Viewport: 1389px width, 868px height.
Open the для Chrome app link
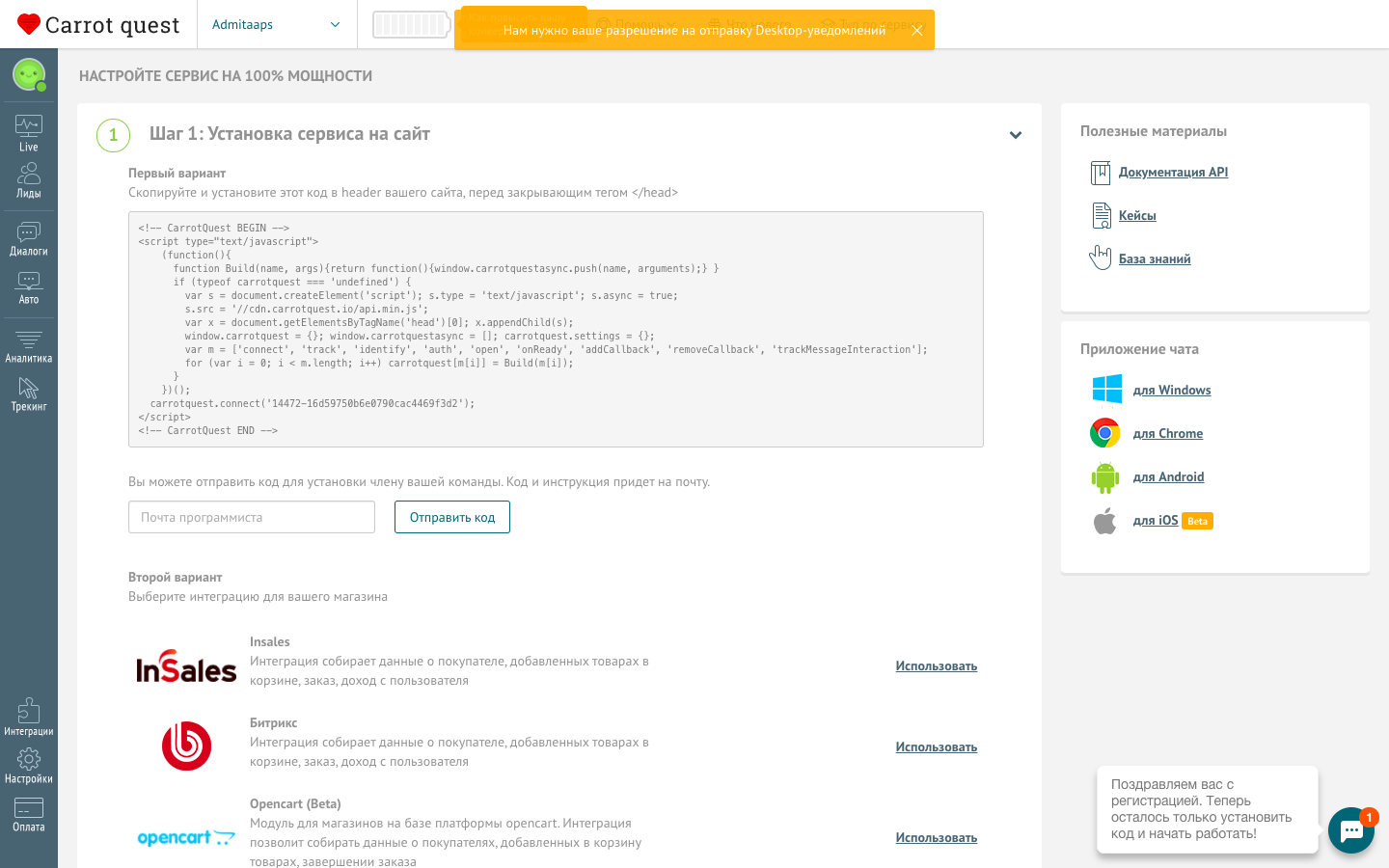coord(1168,434)
